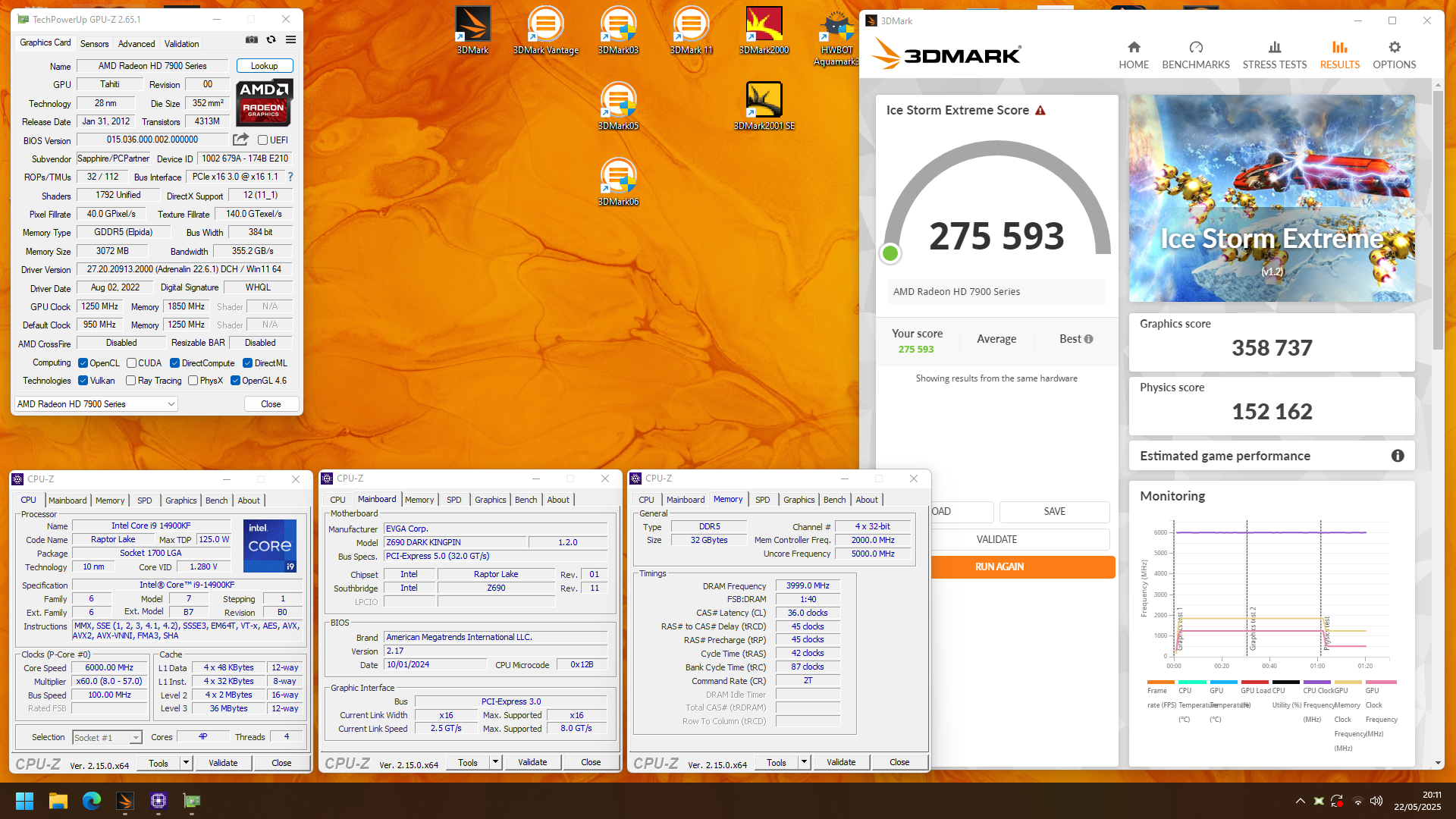This screenshot has width=1456, height=819.
Task: Open the 3DMark2000 desktop shortcut
Action: 764,31
